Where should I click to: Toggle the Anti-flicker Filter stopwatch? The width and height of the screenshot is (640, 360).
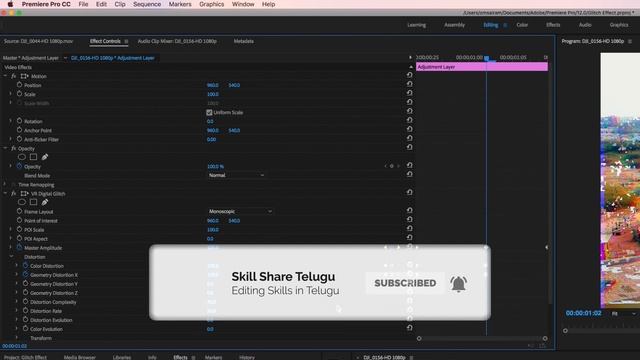[x=19, y=139]
